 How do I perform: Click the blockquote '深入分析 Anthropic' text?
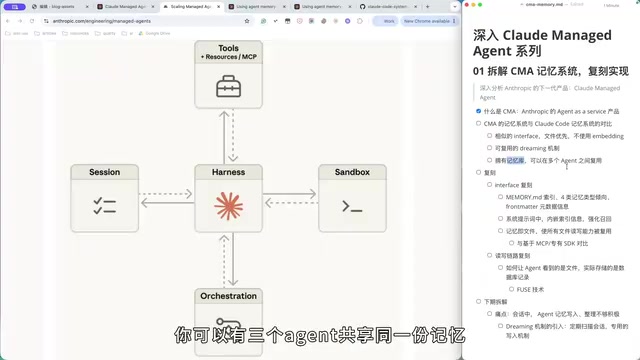[549, 93]
